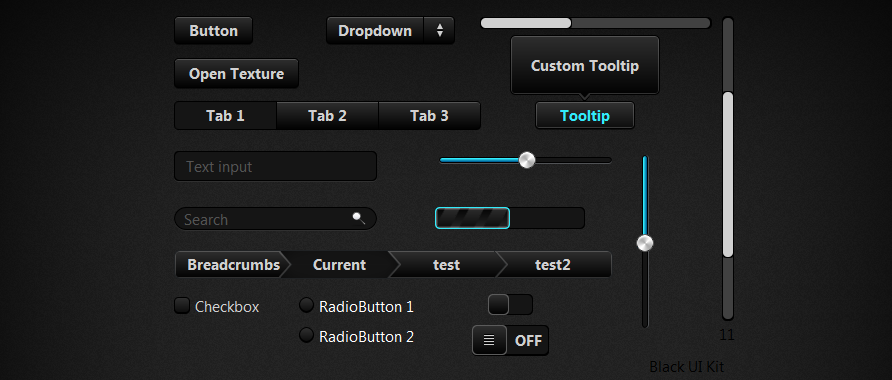Click the Button button
This screenshot has height=380, width=892.
tap(213, 31)
